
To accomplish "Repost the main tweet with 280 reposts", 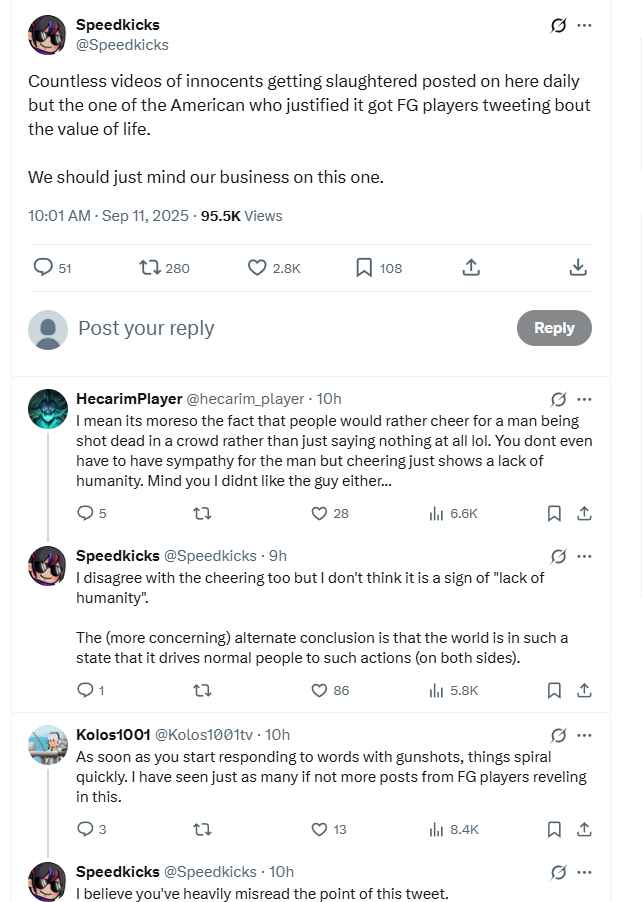I will pos(150,267).
